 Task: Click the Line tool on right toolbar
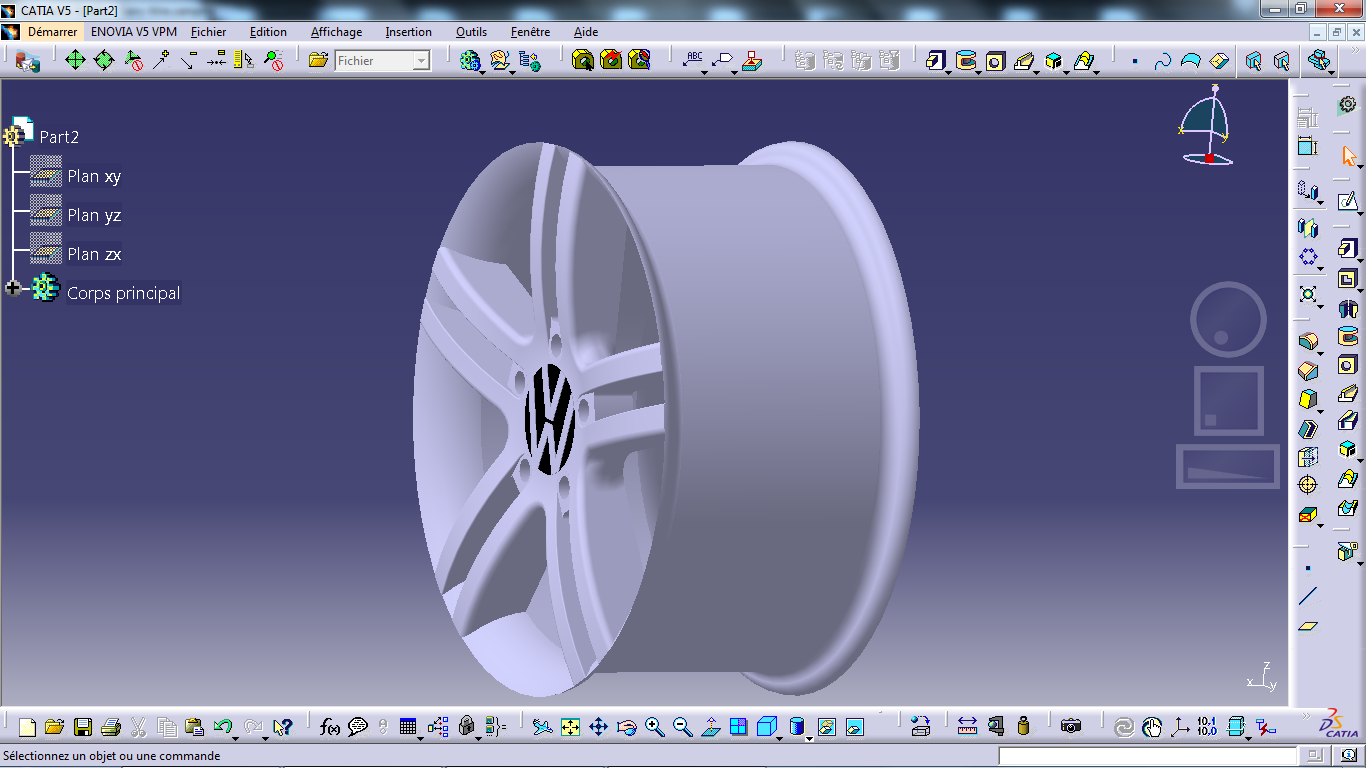pos(1308,597)
